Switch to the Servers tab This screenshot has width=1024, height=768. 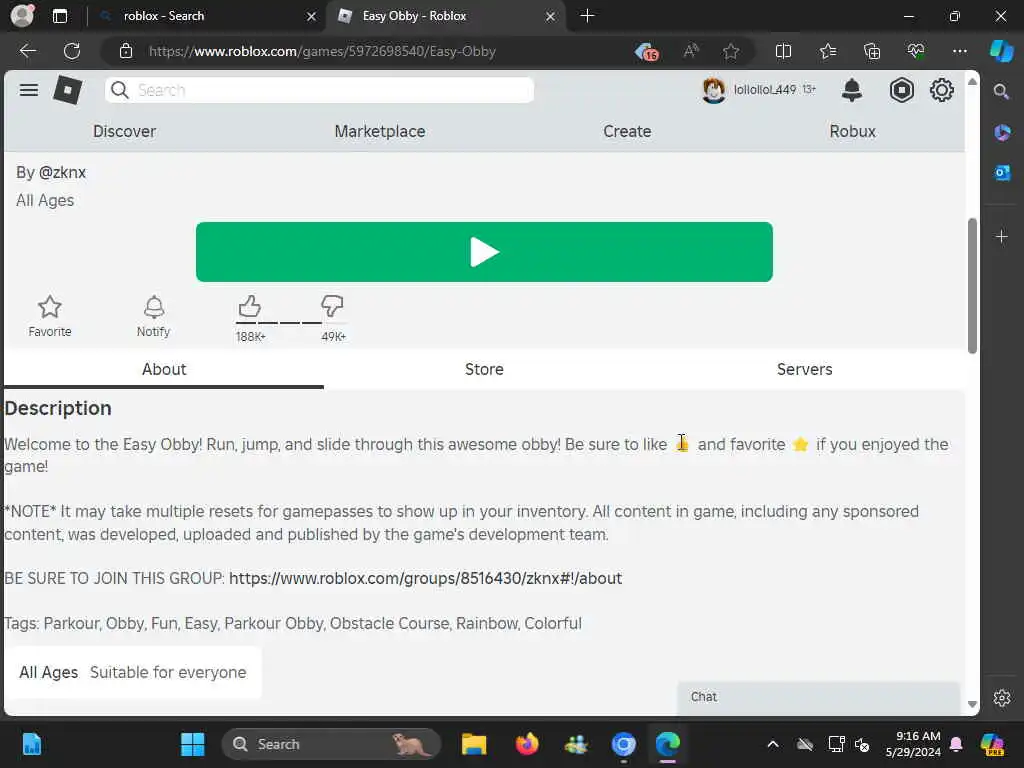click(805, 370)
